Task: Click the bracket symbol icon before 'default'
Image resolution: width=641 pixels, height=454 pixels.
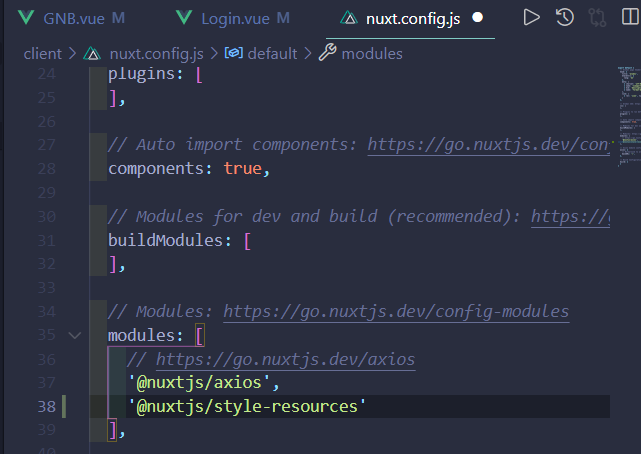Action: click(x=234, y=53)
